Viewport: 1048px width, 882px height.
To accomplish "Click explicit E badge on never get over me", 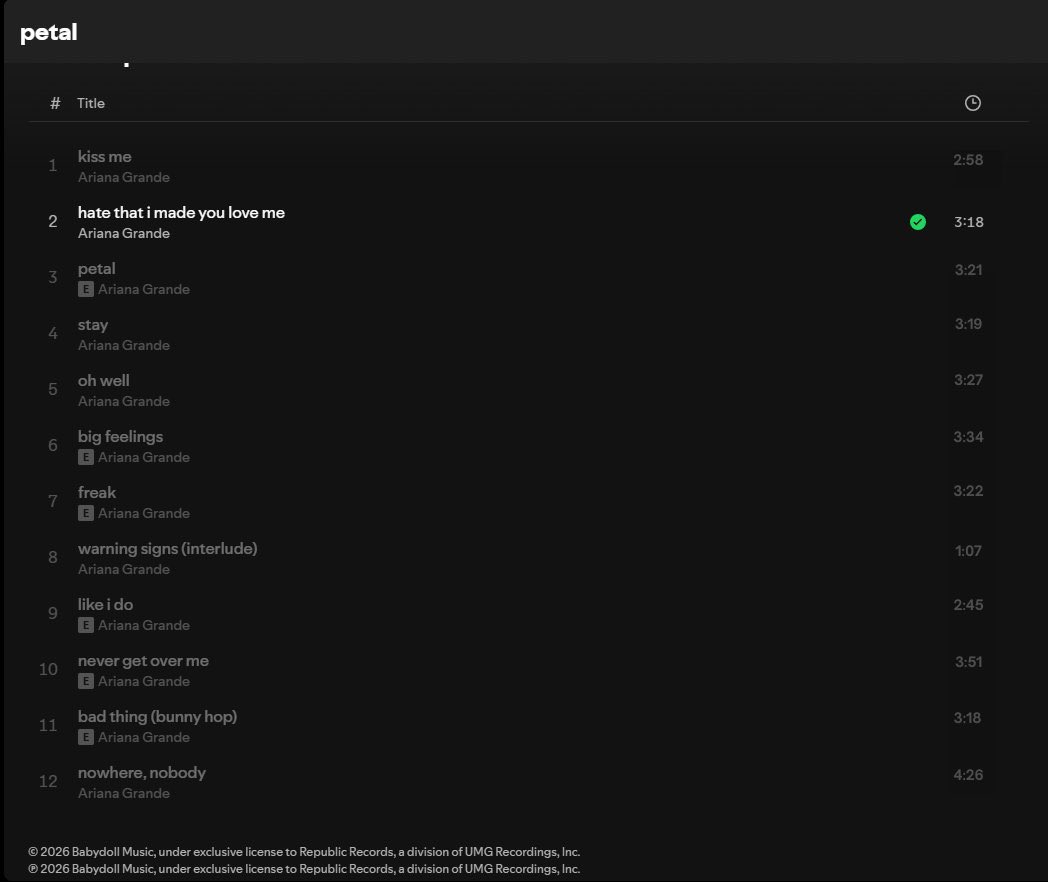I will point(86,682).
